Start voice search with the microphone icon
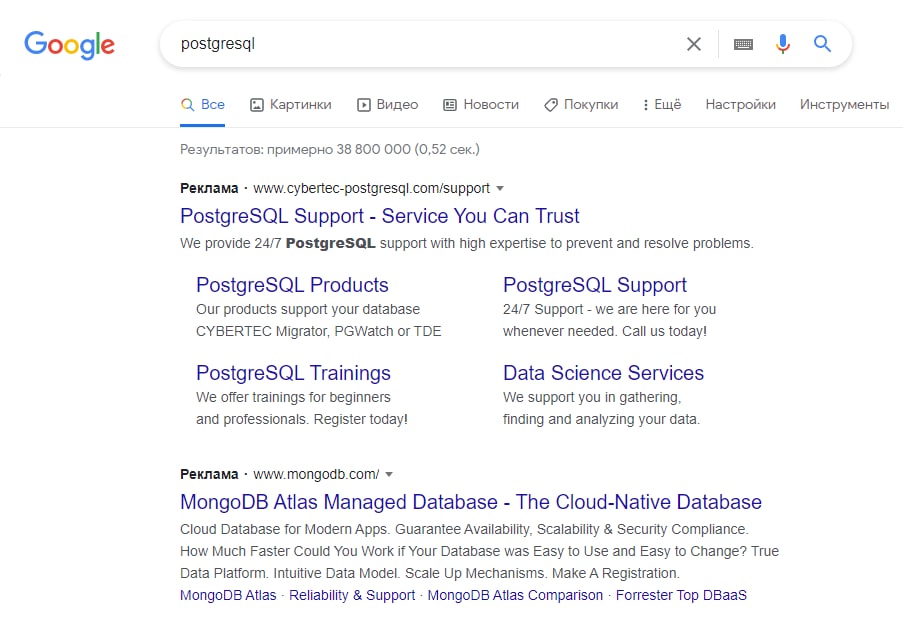Screen dimensions: 903x623 (783, 44)
